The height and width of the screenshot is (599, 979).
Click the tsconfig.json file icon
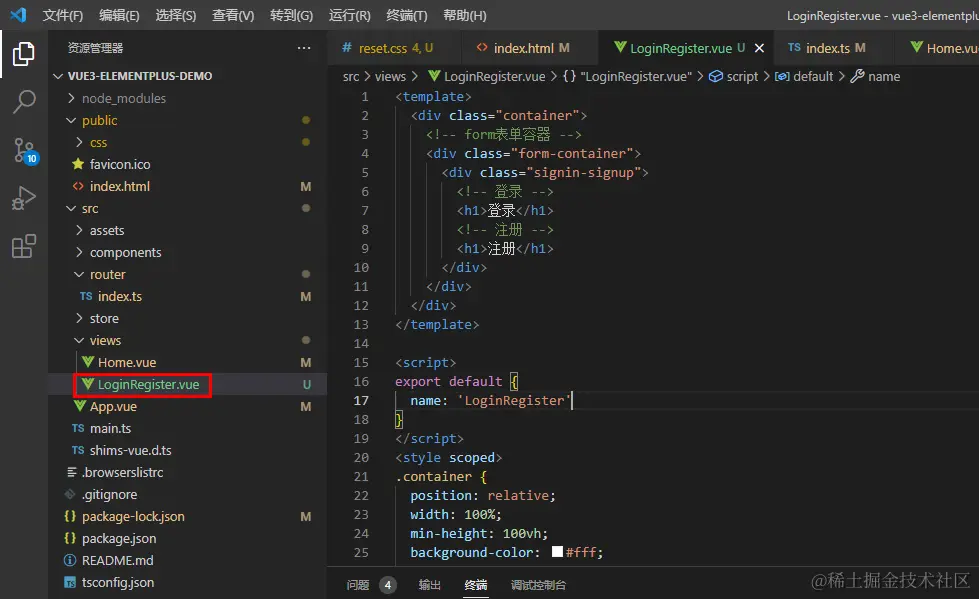click(70, 582)
